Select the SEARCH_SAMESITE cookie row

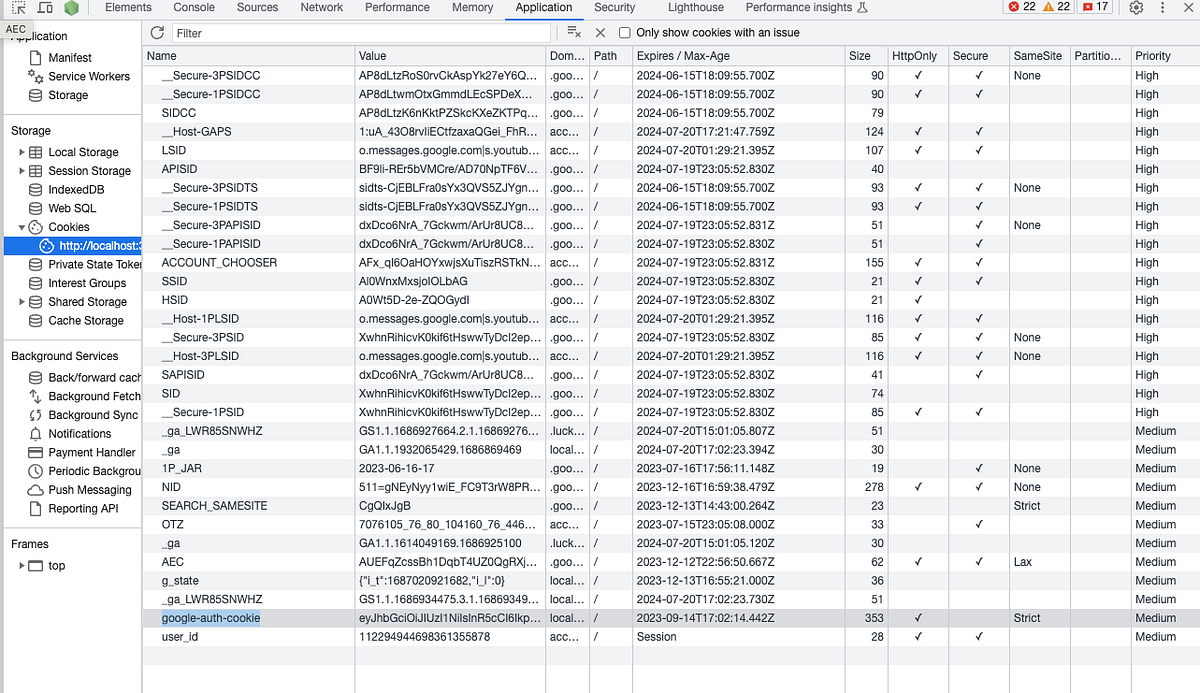(671, 506)
